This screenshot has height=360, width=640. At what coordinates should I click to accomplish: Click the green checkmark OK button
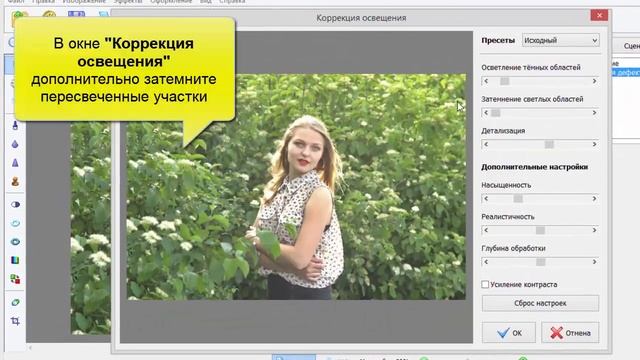tap(509, 333)
